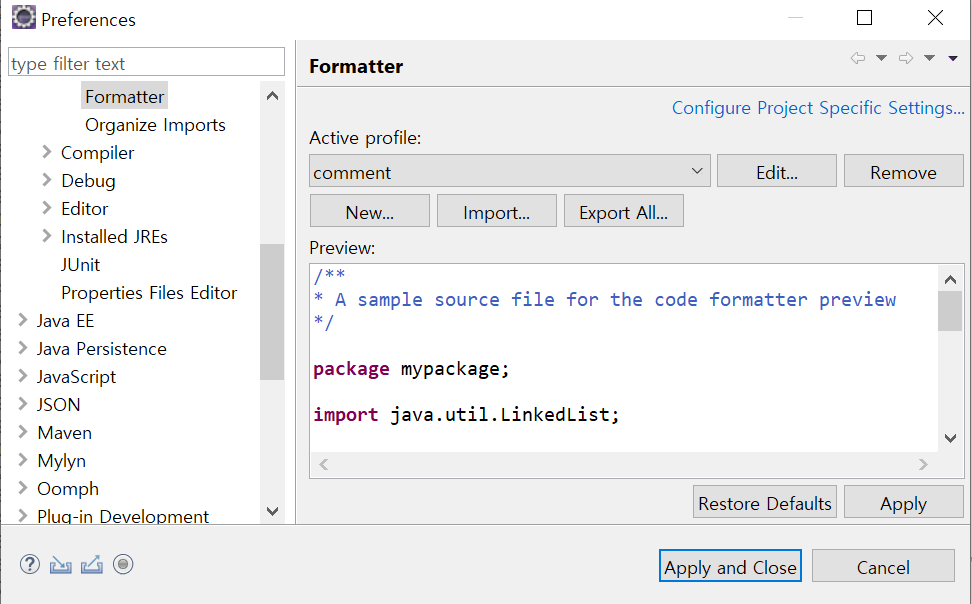
Task: Open the Formatter page view menu arrow
Action: point(953,59)
